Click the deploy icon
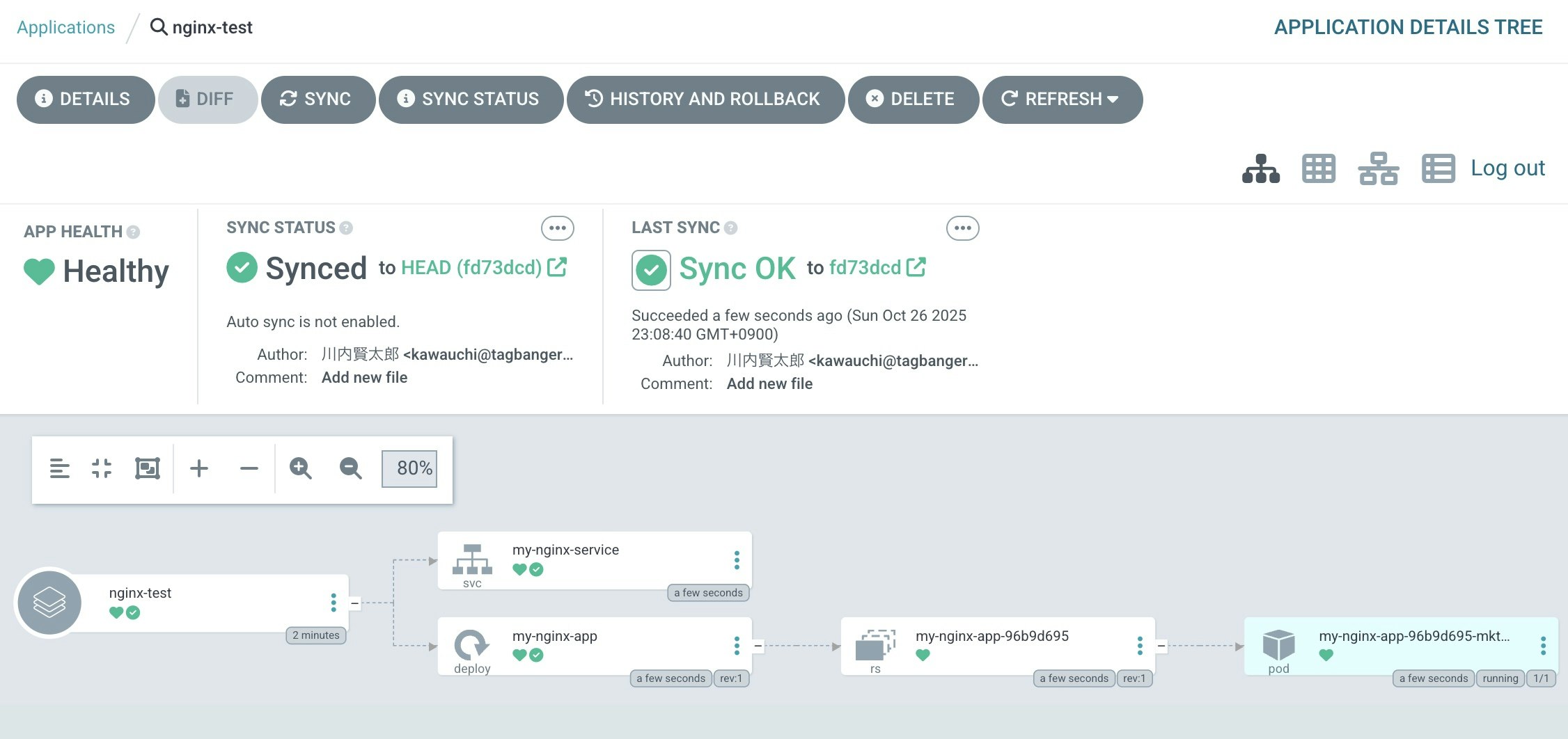The height and width of the screenshot is (739, 1568). point(472,644)
